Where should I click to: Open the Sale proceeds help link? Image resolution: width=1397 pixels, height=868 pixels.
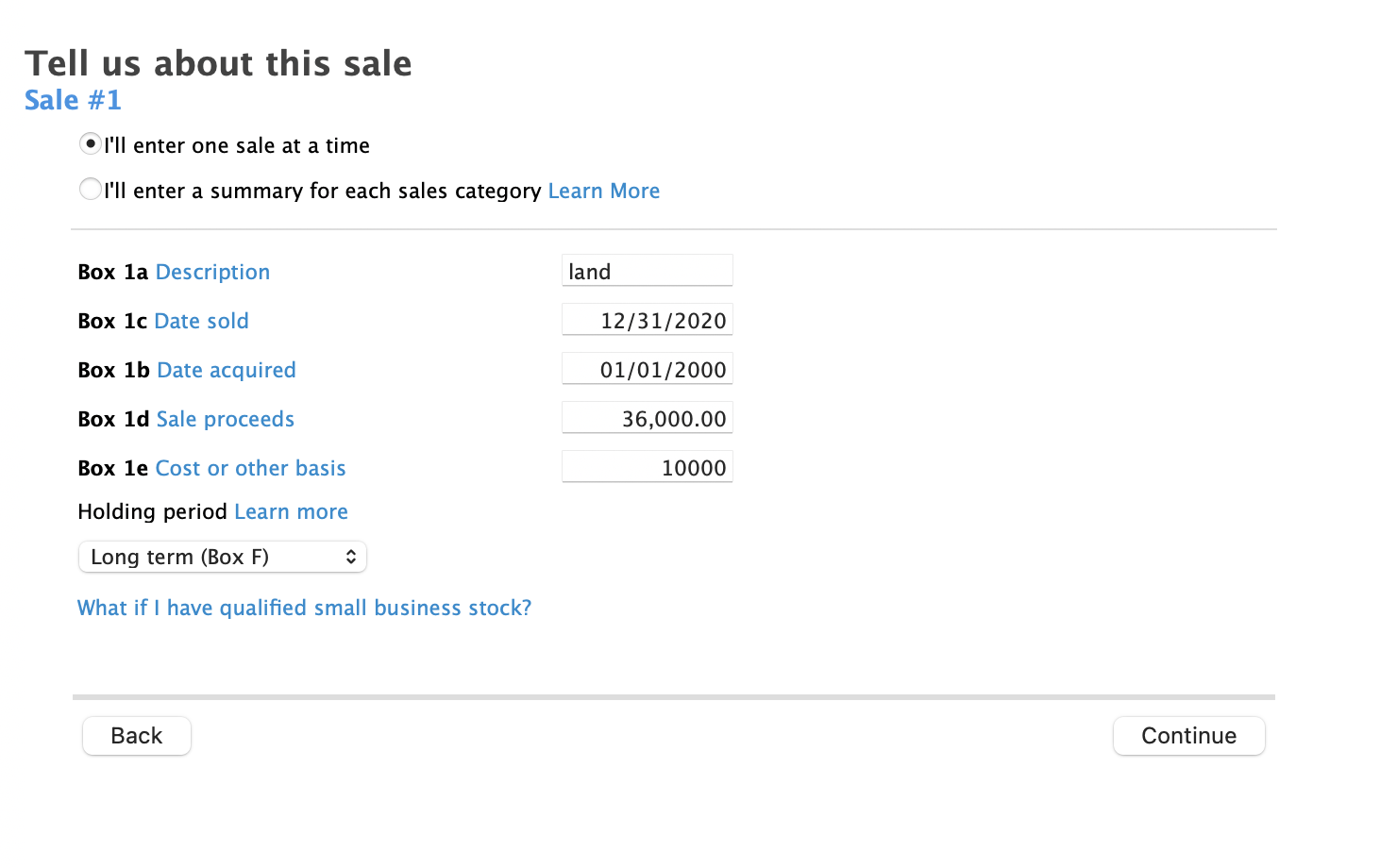pyautogui.click(x=225, y=419)
